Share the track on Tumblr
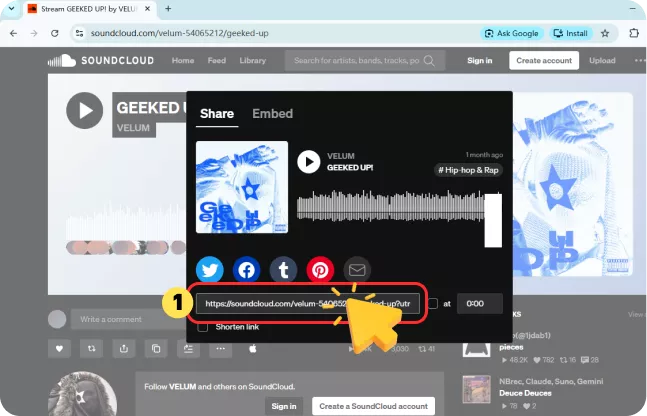647x416 pixels. coord(283,270)
